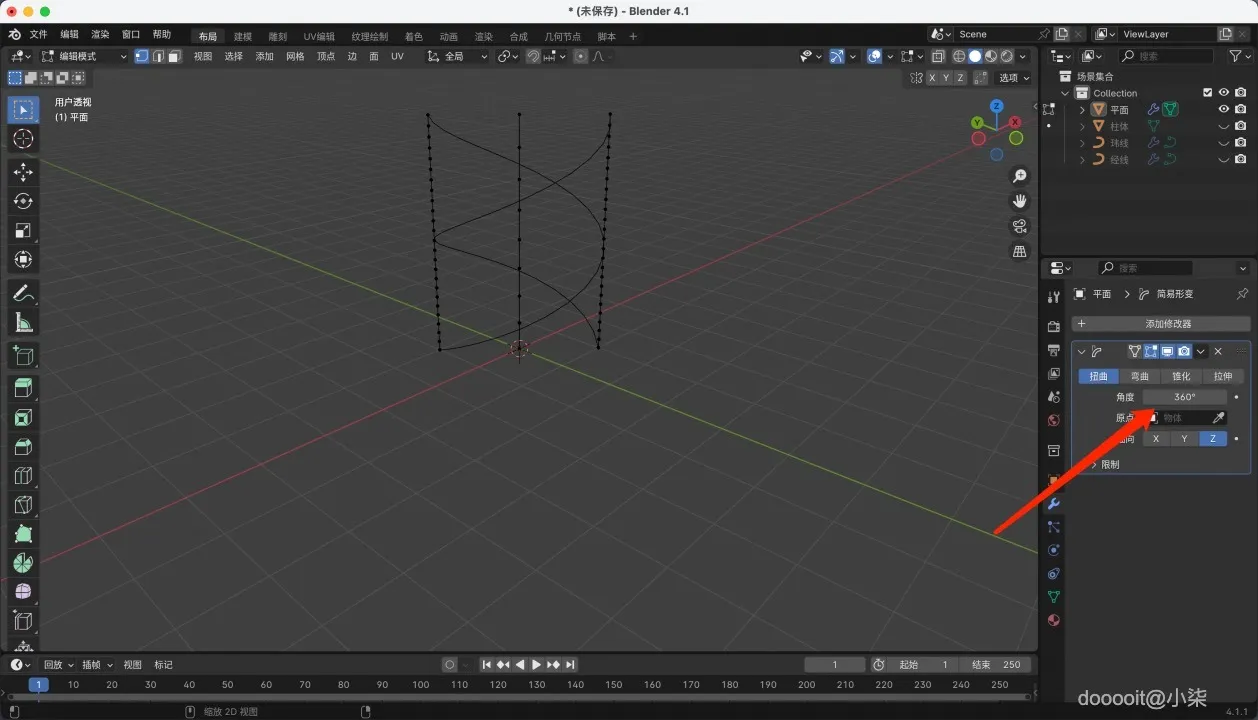Choose the Annotate pencil tool
This screenshot has height=720, width=1258.
tap(23, 293)
